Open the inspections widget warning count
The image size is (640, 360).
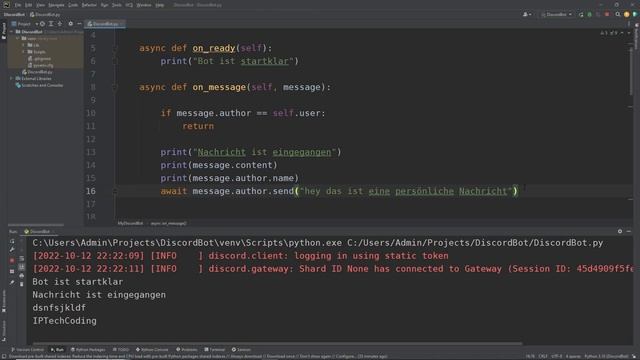pyautogui.click(x=610, y=33)
